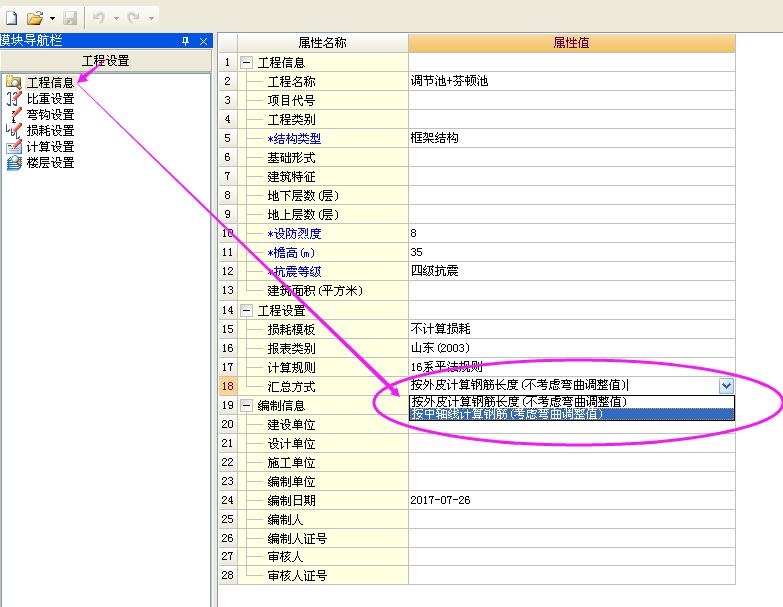The width and height of the screenshot is (783, 607).
Task: Click the 汇总方式 property name
Action: (291, 386)
